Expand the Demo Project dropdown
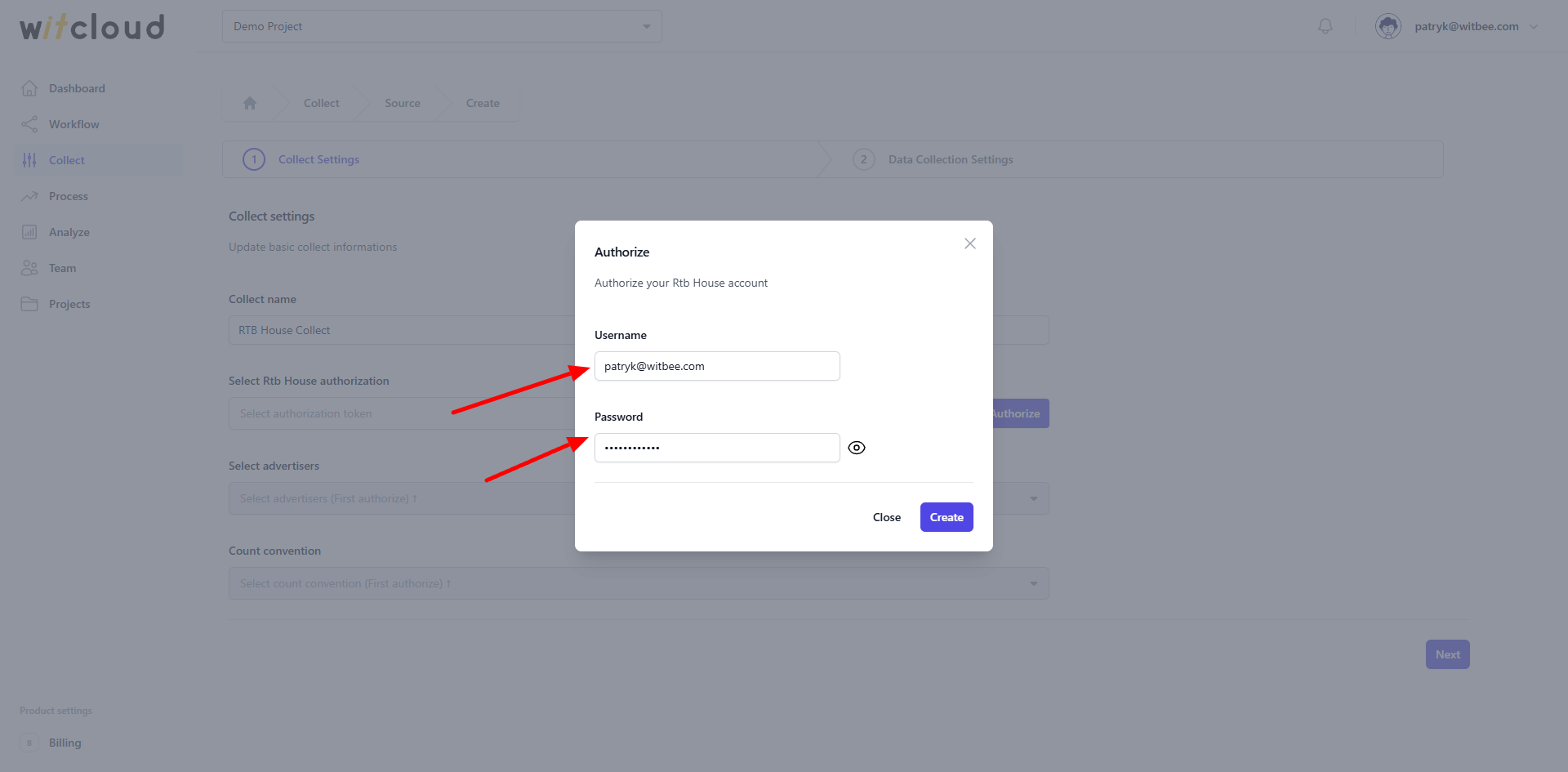 tap(442, 26)
